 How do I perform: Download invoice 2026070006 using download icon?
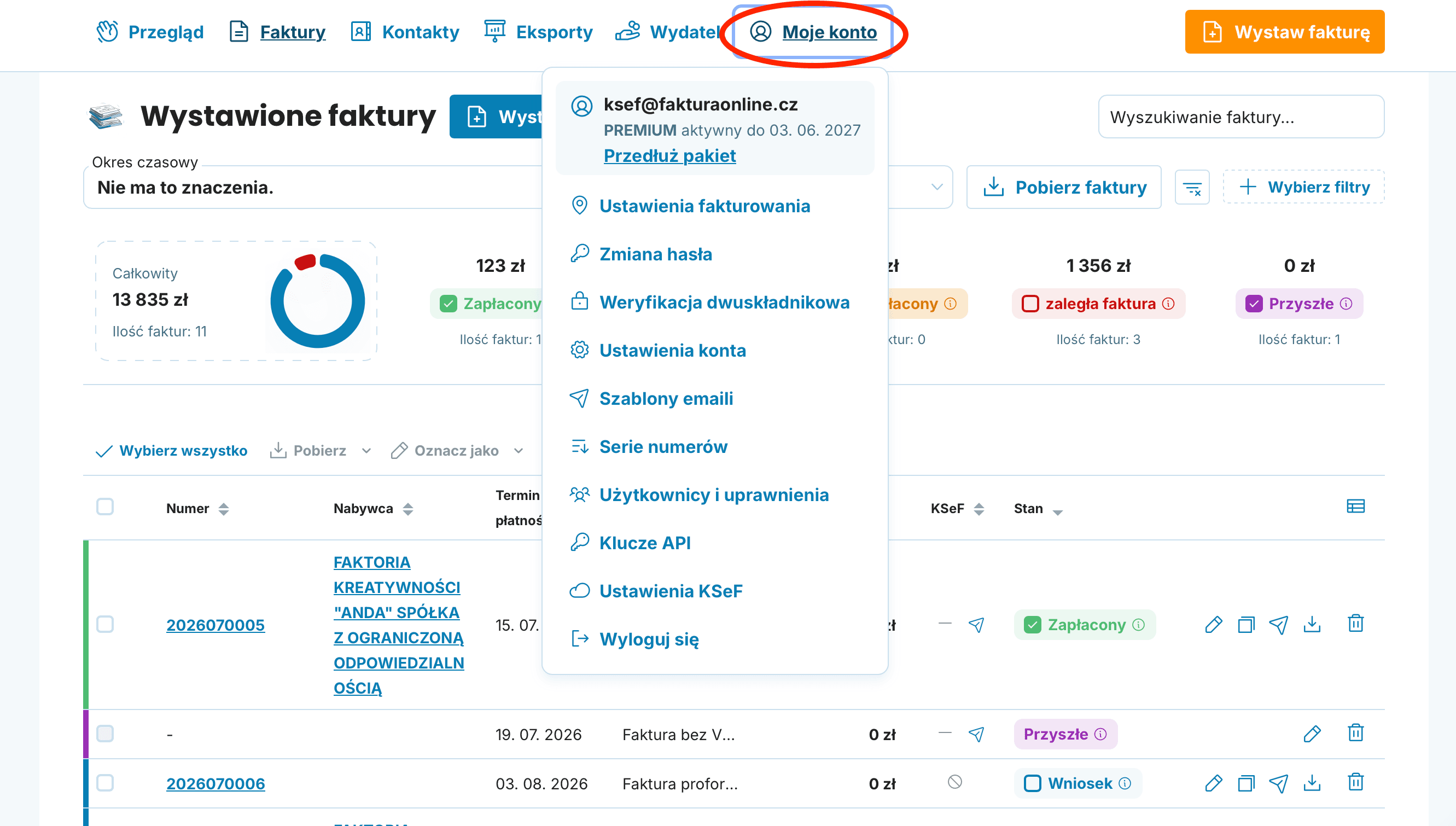1312,783
